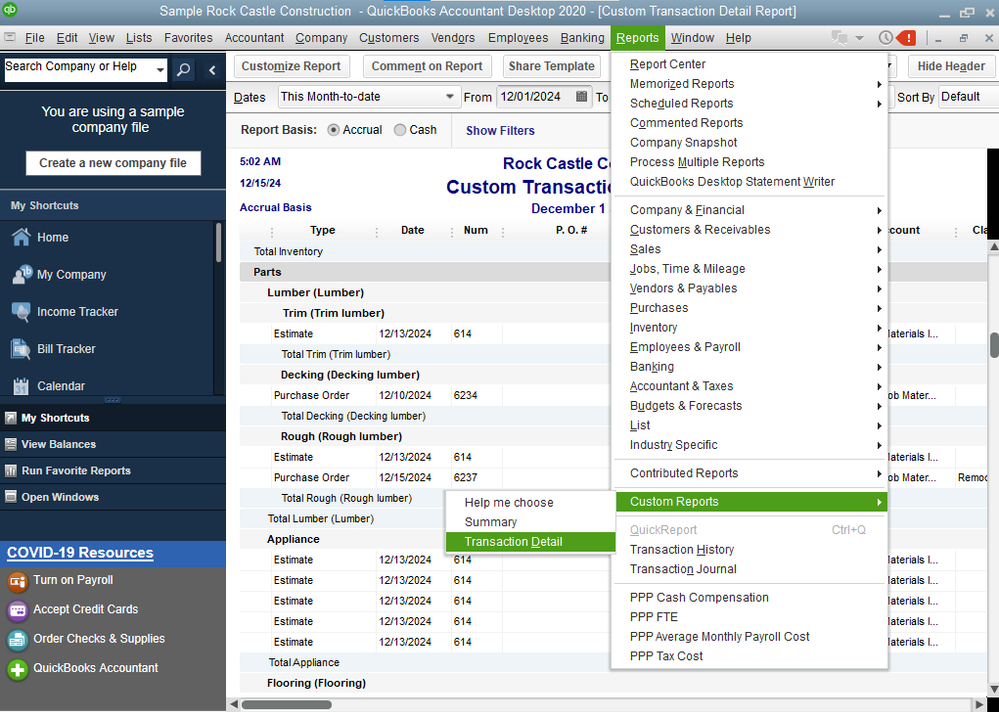Click the search magnifier icon
Viewport: 999px width, 712px height.
coord(183,70)
